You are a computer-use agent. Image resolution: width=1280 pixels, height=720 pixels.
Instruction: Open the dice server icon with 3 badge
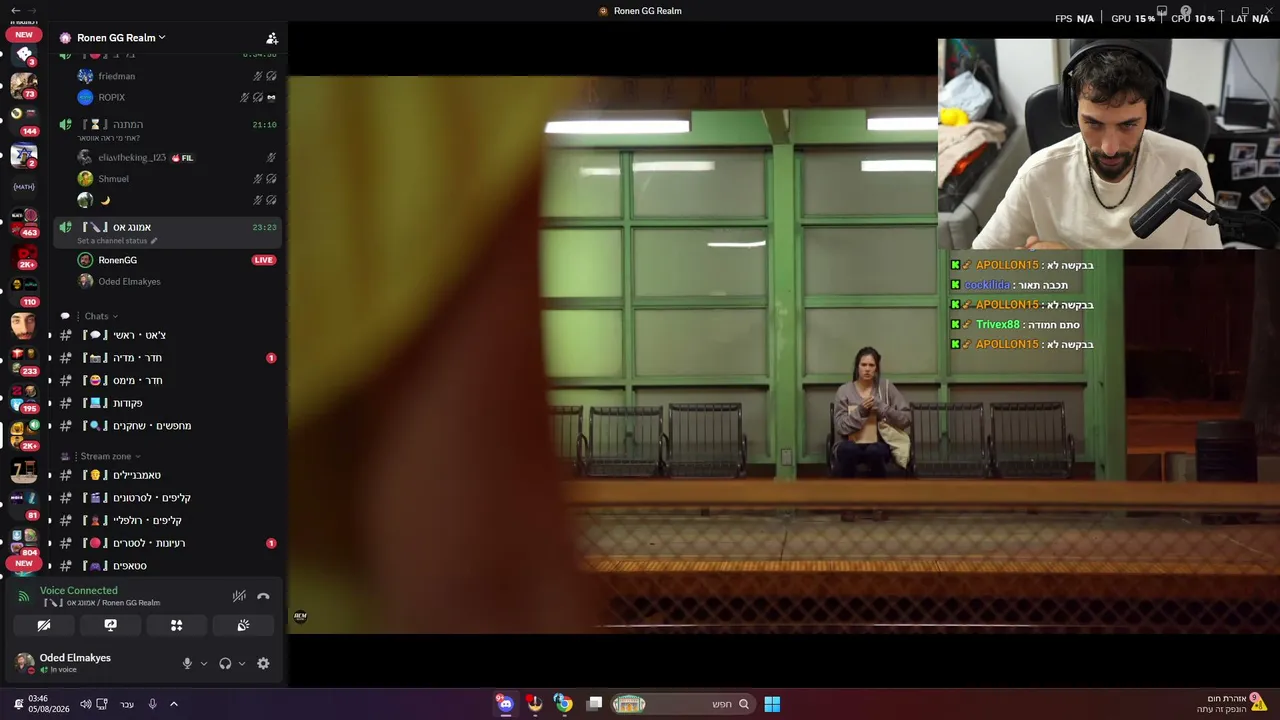24,54
